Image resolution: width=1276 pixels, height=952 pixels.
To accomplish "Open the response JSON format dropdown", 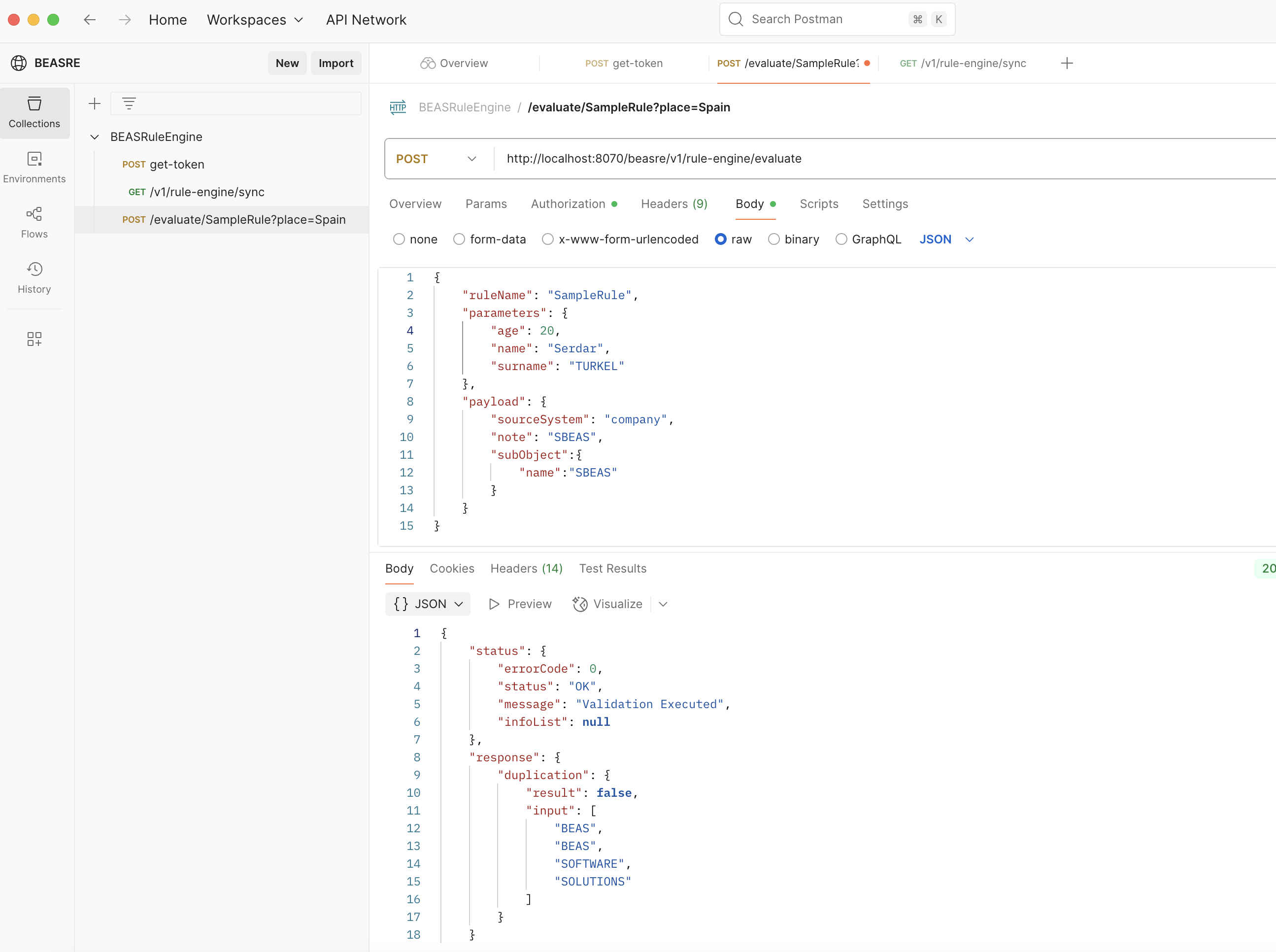I will pyautogui.click(x=428, y=604).
